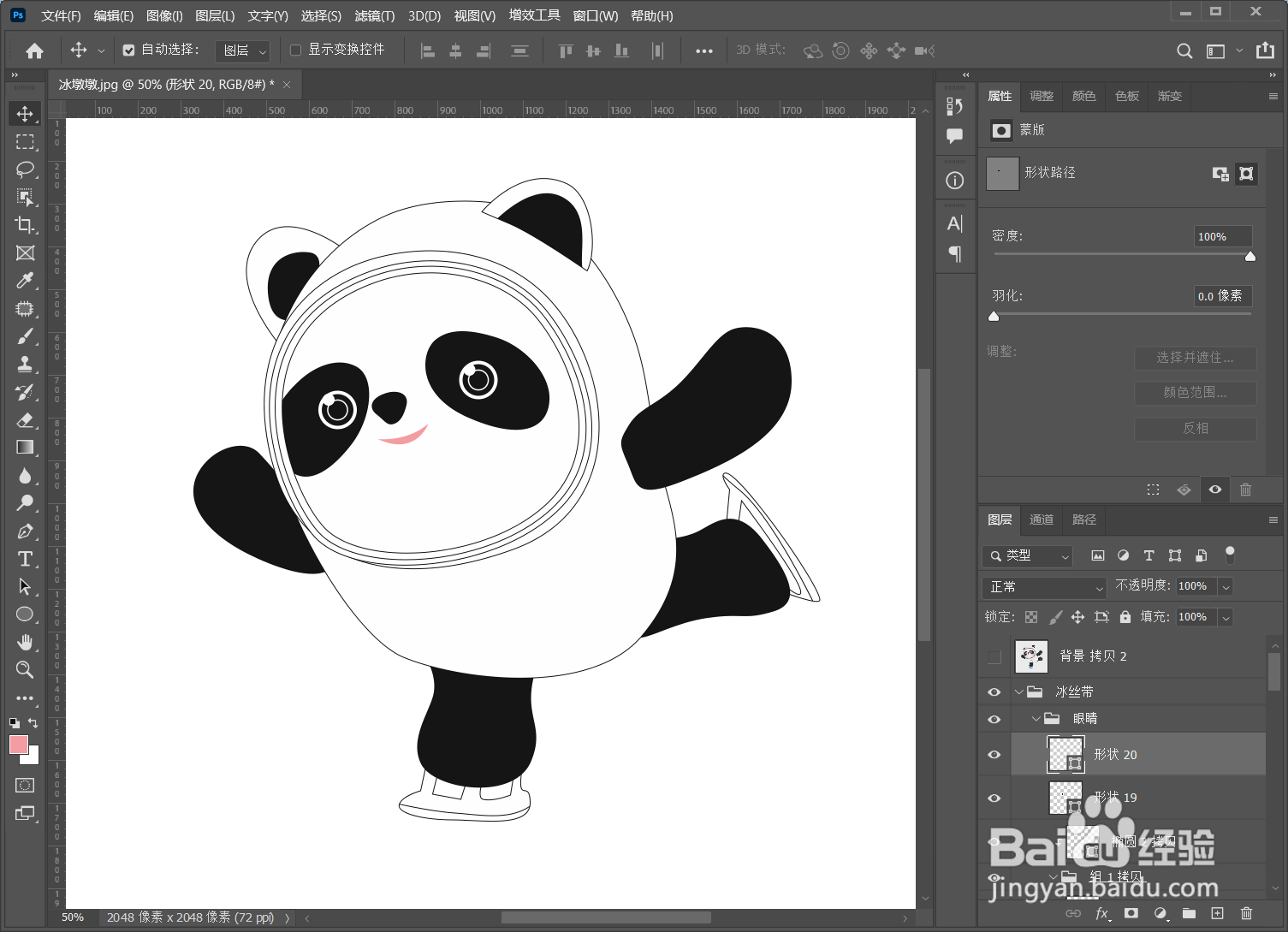Select the Horizontal Type tool
The height and width of the screenshot is (932, 1288).
(25, 558)
